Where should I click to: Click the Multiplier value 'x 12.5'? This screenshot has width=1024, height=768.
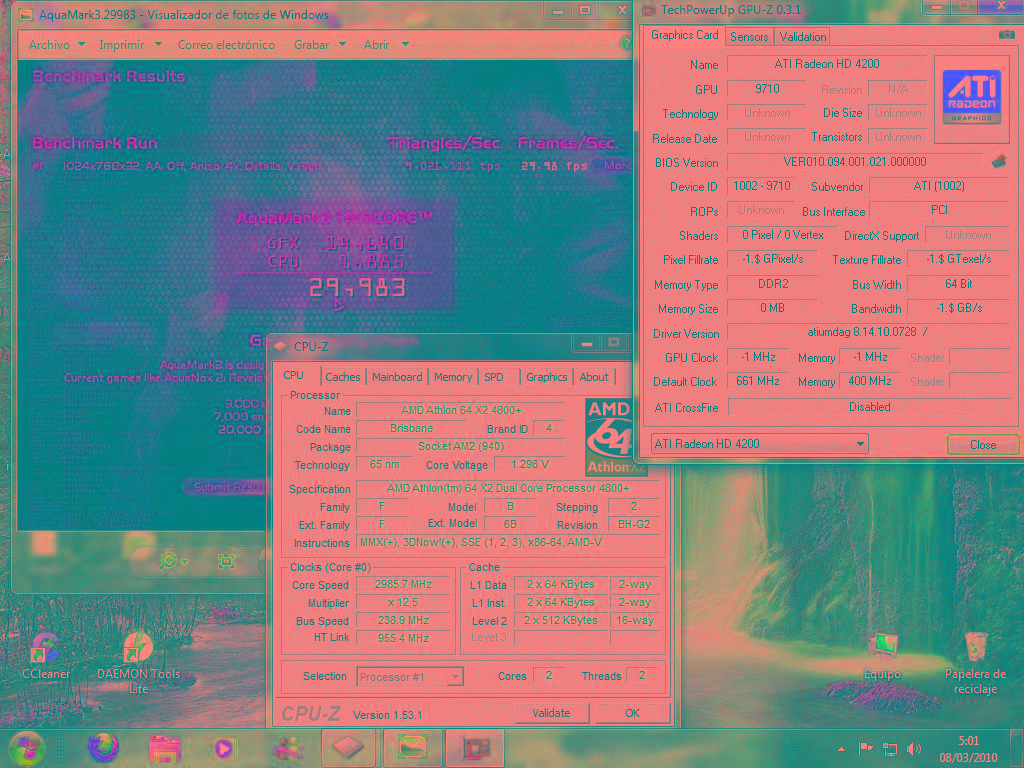pyautogui.click(x=404, y=603)
